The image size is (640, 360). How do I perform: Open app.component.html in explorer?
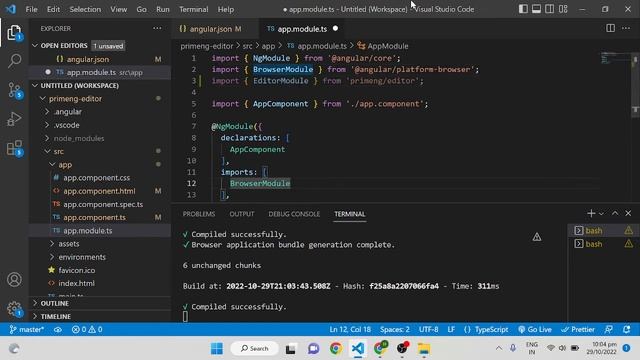99,191
